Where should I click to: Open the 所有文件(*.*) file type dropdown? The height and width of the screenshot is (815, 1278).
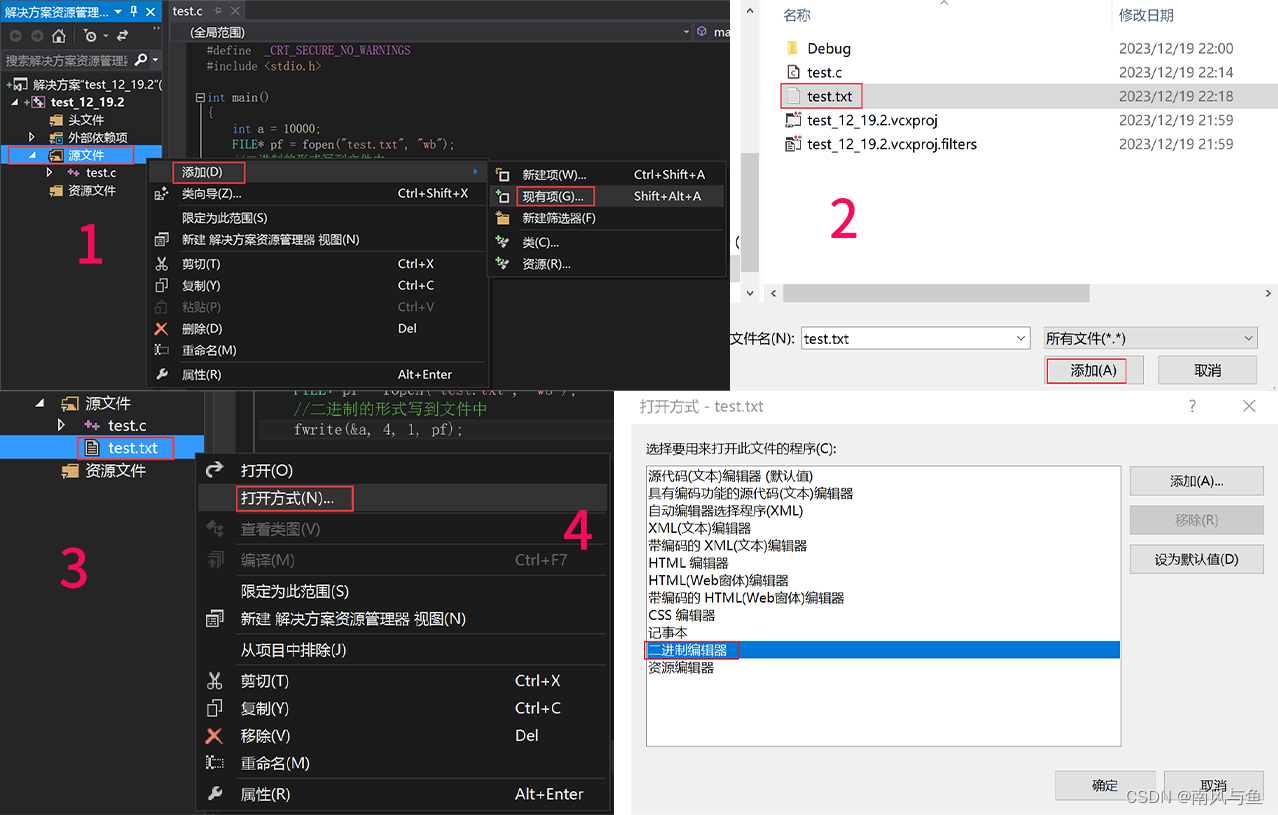tap(1247, 338)
